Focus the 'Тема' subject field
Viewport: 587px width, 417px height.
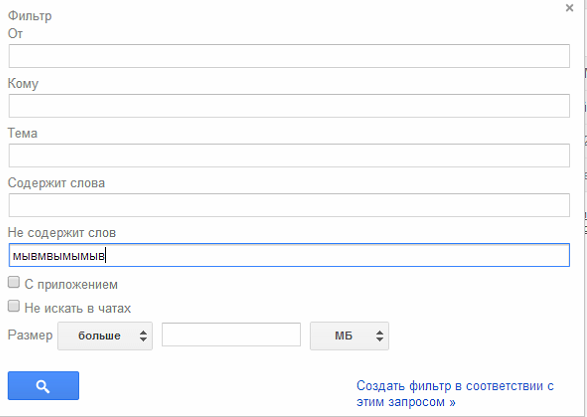pyautogui.click(x=289, y=155)
